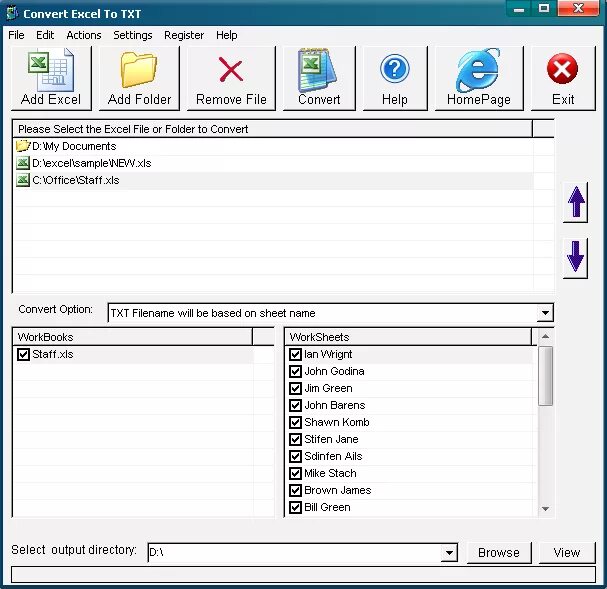The image size is (607, 589).
Task: Click the Remove File red X icon
Action: coord(231,70)
